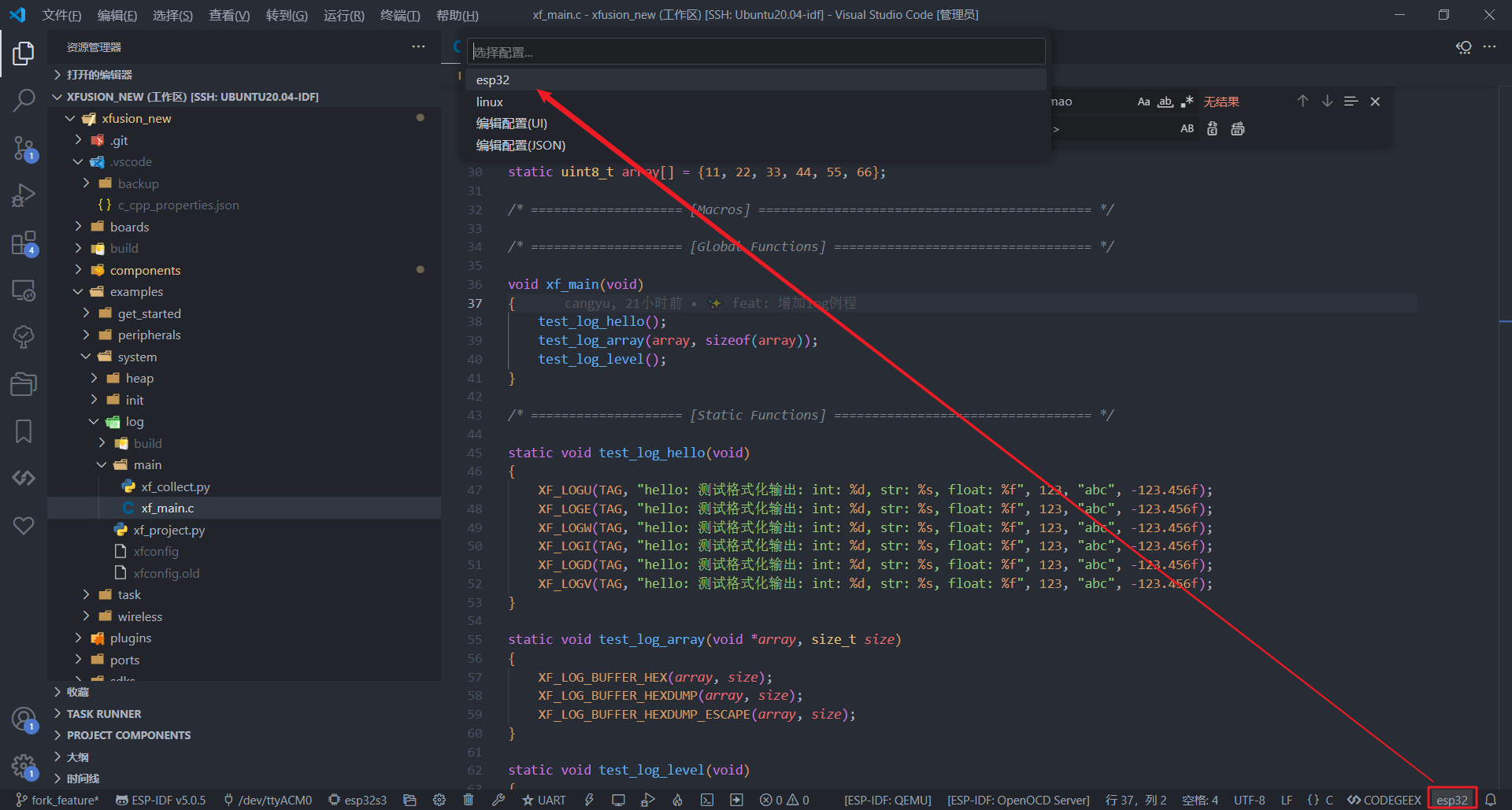Viewport: 1512px width, 810px height.
Task: Open the Search view in activity bar
Action: (x=24, y=100)
